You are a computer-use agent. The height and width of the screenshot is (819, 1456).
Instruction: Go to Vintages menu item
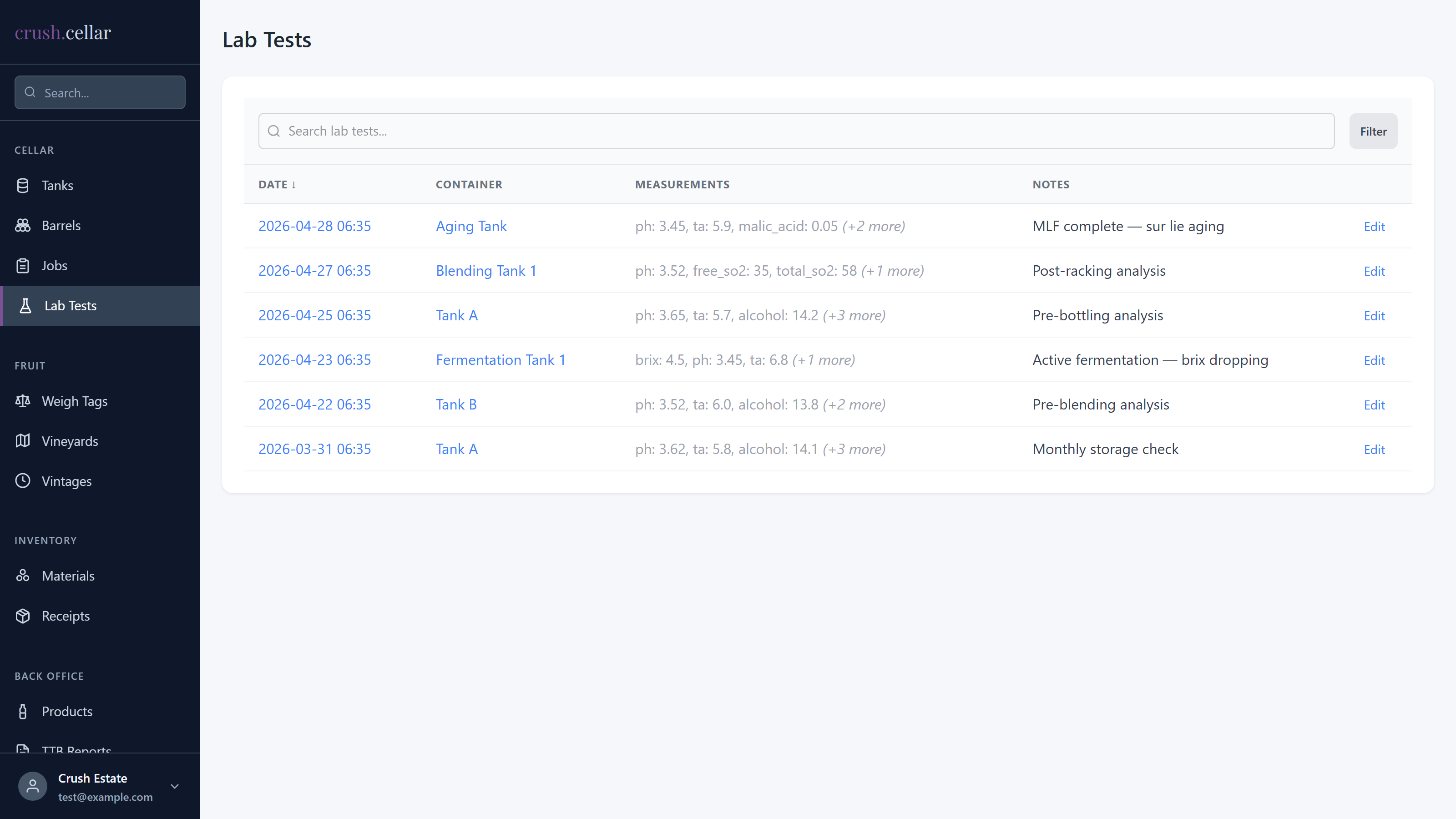[100, 481]
